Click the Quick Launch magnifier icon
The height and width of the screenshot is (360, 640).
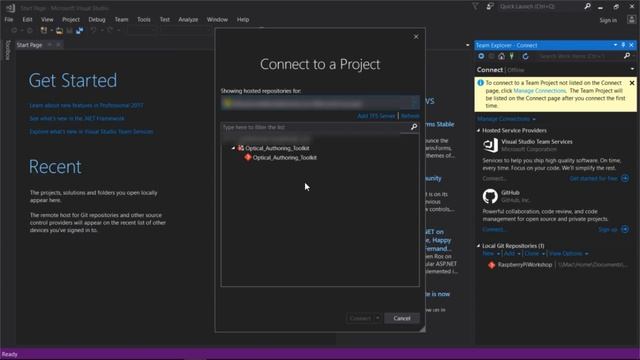tap(587, 6)
